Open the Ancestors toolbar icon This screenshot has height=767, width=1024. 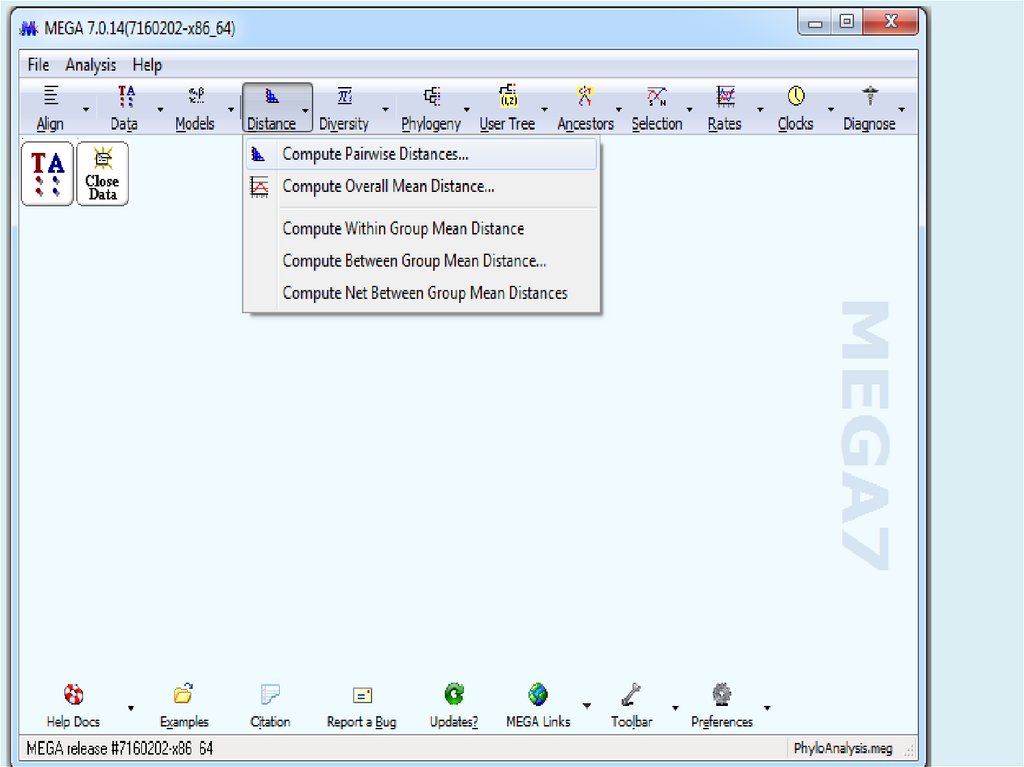(584, 95)
